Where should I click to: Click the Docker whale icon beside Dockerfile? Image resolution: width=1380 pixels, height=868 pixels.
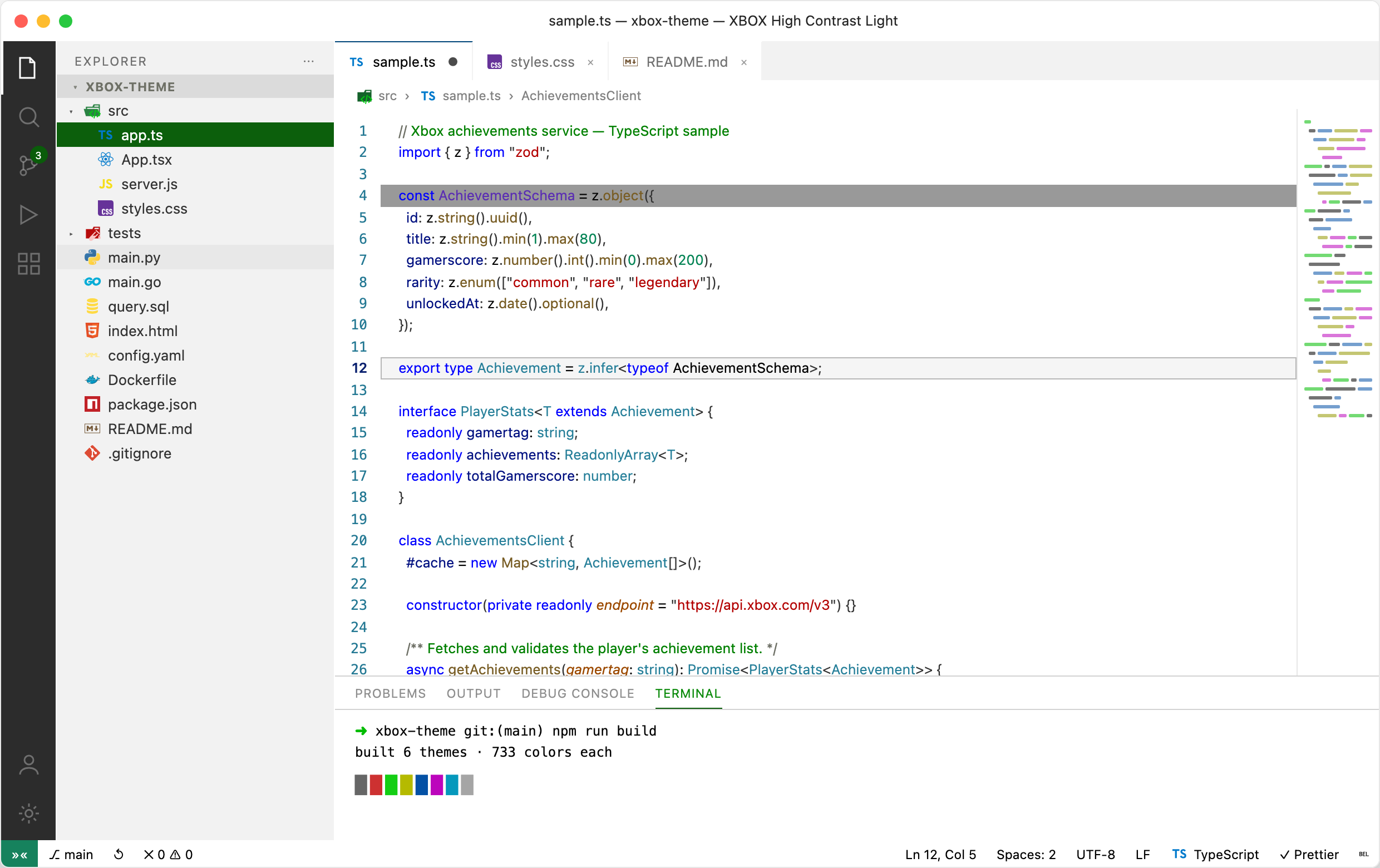(92, 380)
